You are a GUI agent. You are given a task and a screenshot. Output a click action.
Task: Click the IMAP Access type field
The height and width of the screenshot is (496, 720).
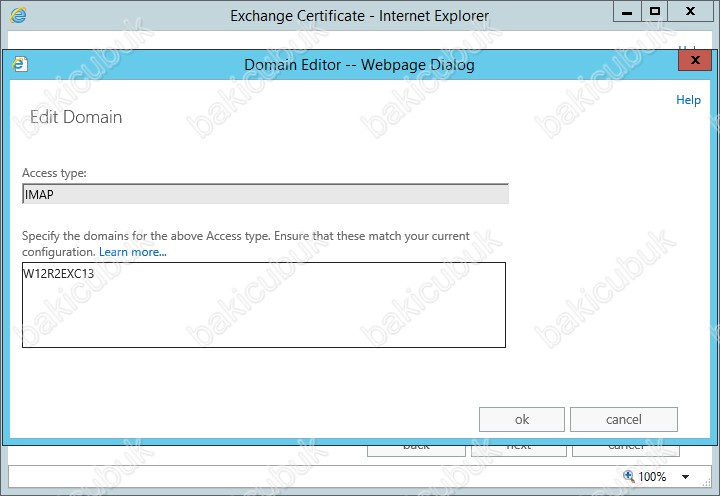pos(265,194)
